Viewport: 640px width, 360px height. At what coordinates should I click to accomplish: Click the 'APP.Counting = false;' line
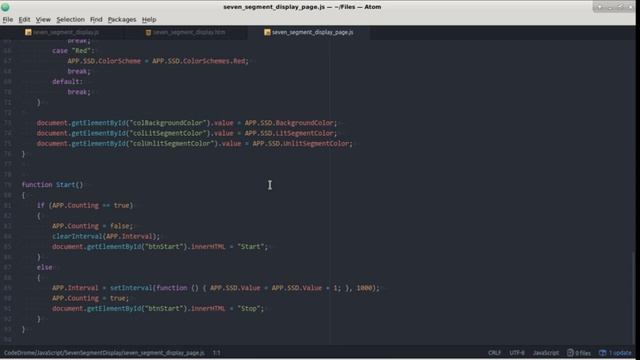[93, 226]
